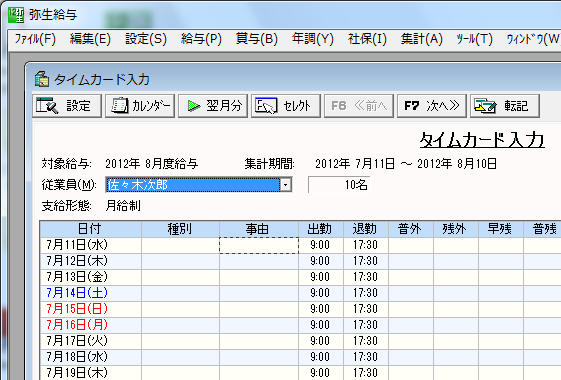The width and height of the screenshot is (561, 380).
Task: Open the 給与(P) menu
Action: 201,39
